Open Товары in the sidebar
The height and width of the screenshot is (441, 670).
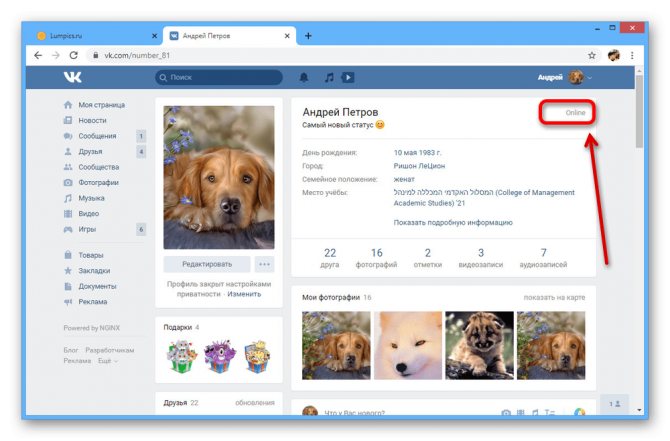point(91,255)
